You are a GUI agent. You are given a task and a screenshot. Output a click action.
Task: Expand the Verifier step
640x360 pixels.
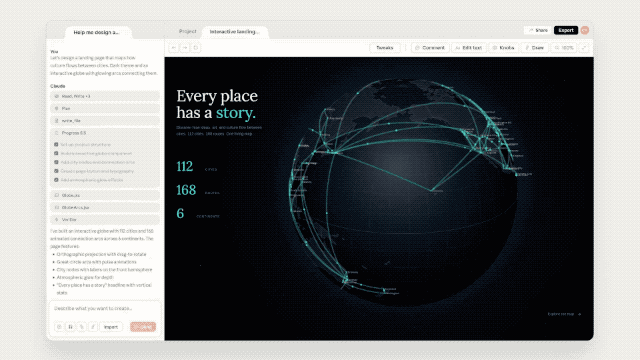(x=105, y=220)
